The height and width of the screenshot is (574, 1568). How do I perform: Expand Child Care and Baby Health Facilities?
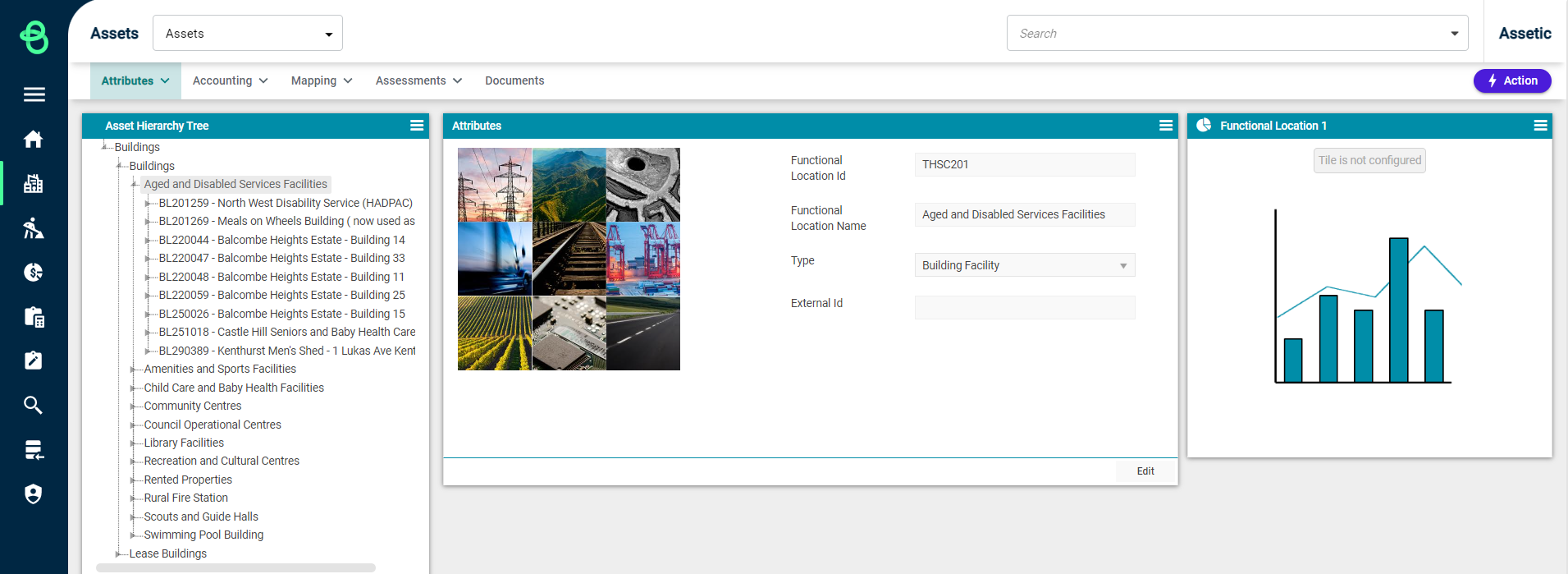[x=134, y=388]
